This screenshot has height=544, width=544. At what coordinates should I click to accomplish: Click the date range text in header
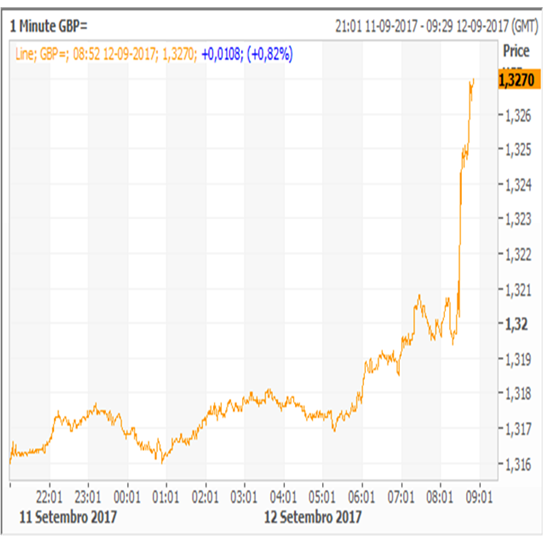436,26
